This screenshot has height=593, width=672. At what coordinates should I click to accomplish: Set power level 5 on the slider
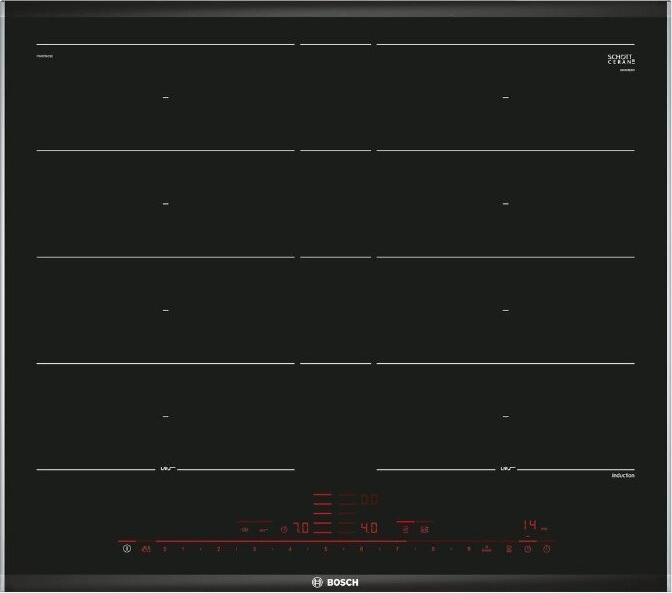pyautogui.click(x=325, y=549)
